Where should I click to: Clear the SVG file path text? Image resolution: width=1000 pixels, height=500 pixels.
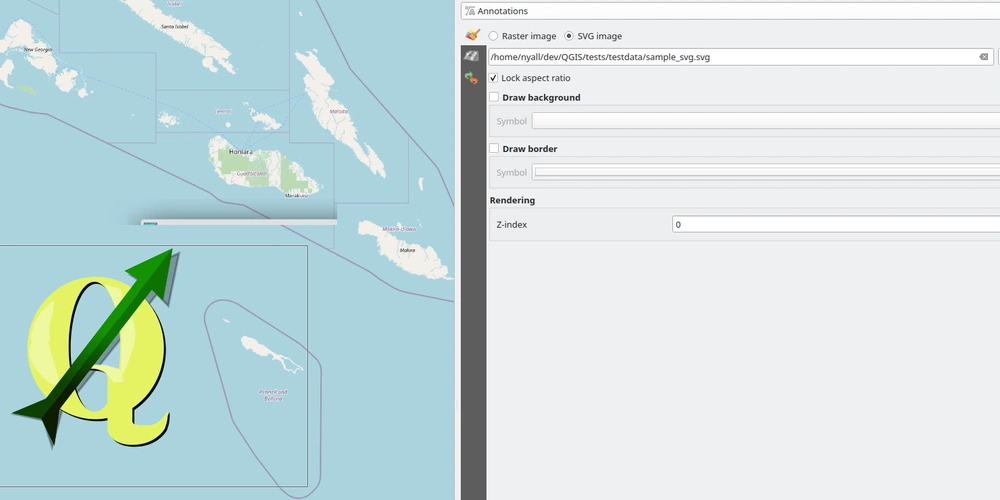click(984, 57)
